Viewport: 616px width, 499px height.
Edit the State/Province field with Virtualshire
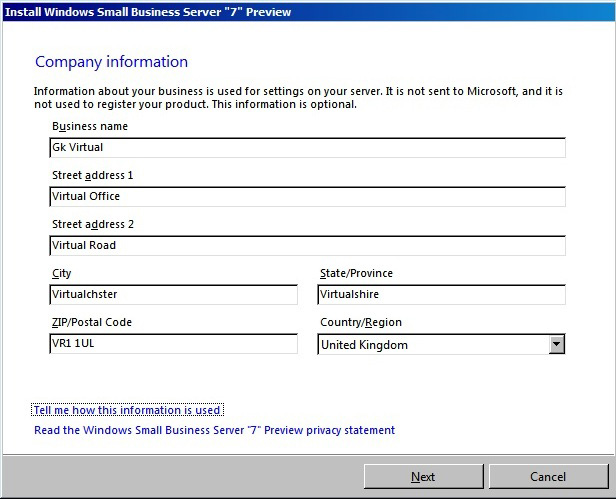click(441, 295)
